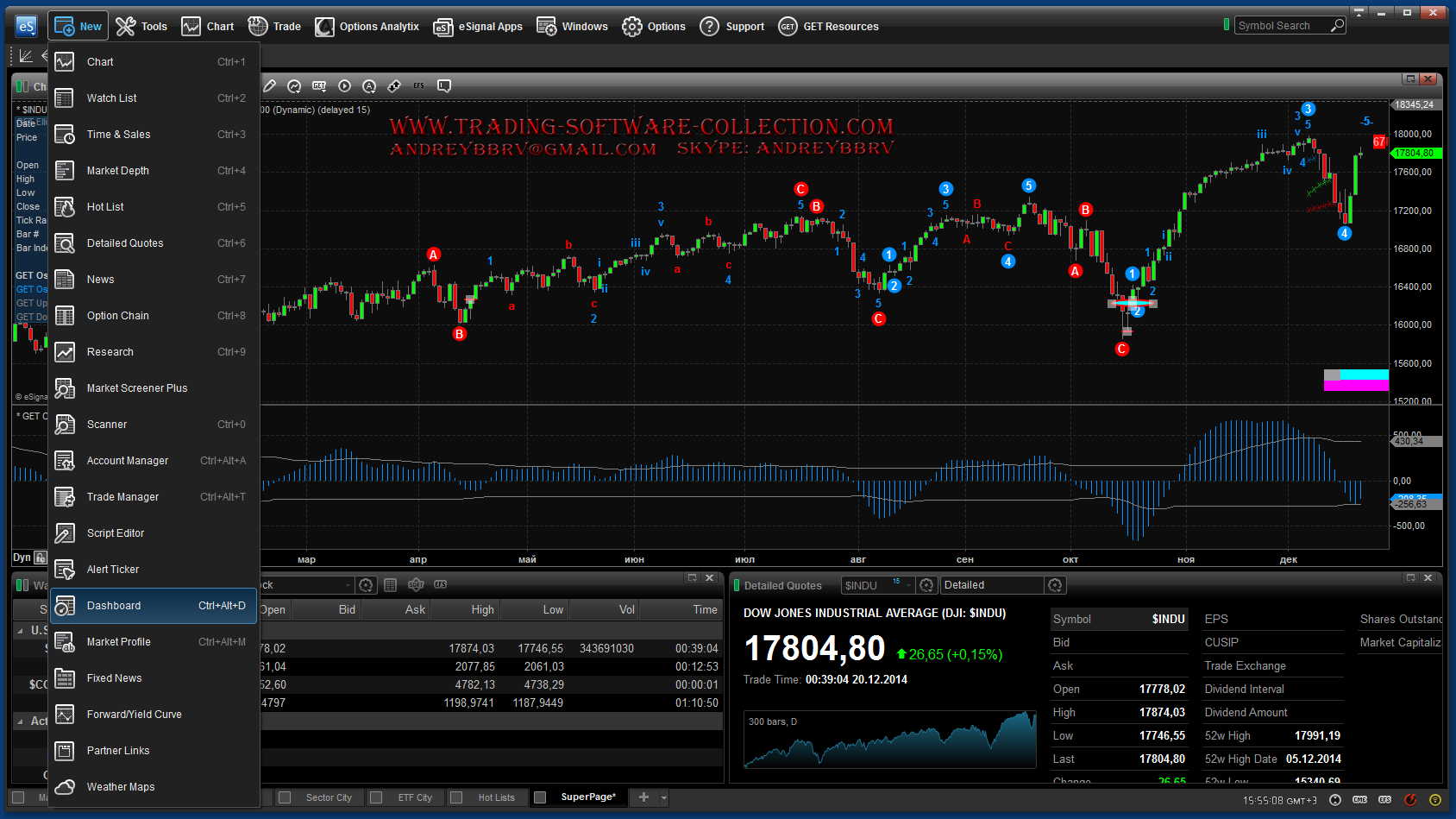Click the comment bubble icon in chart toolbar
1456x819 pixels.
pos(444,86)
